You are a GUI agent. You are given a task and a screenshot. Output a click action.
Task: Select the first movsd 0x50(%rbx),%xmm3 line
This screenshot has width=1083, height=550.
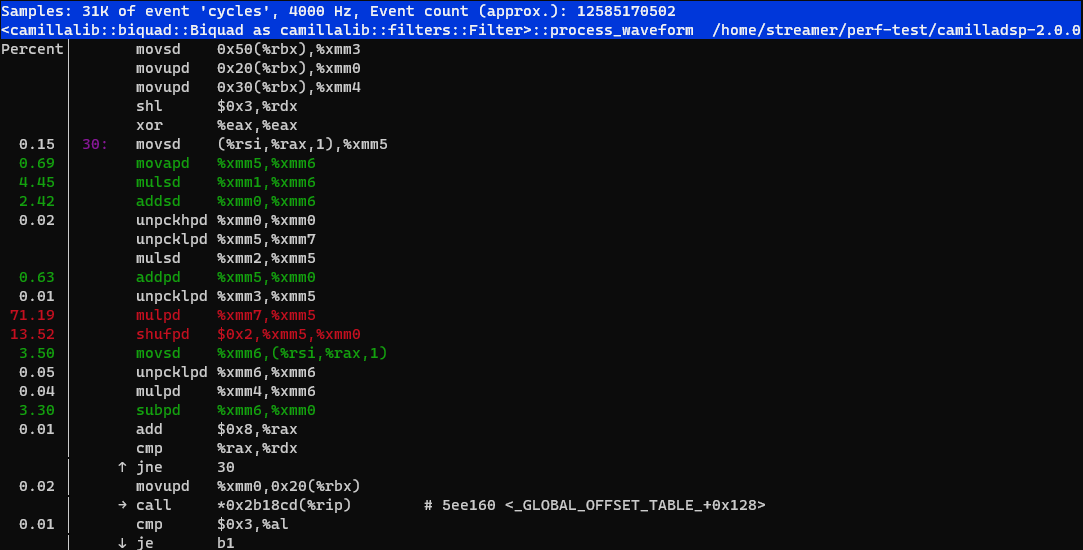pyautogui.click(x=248, y=49)
